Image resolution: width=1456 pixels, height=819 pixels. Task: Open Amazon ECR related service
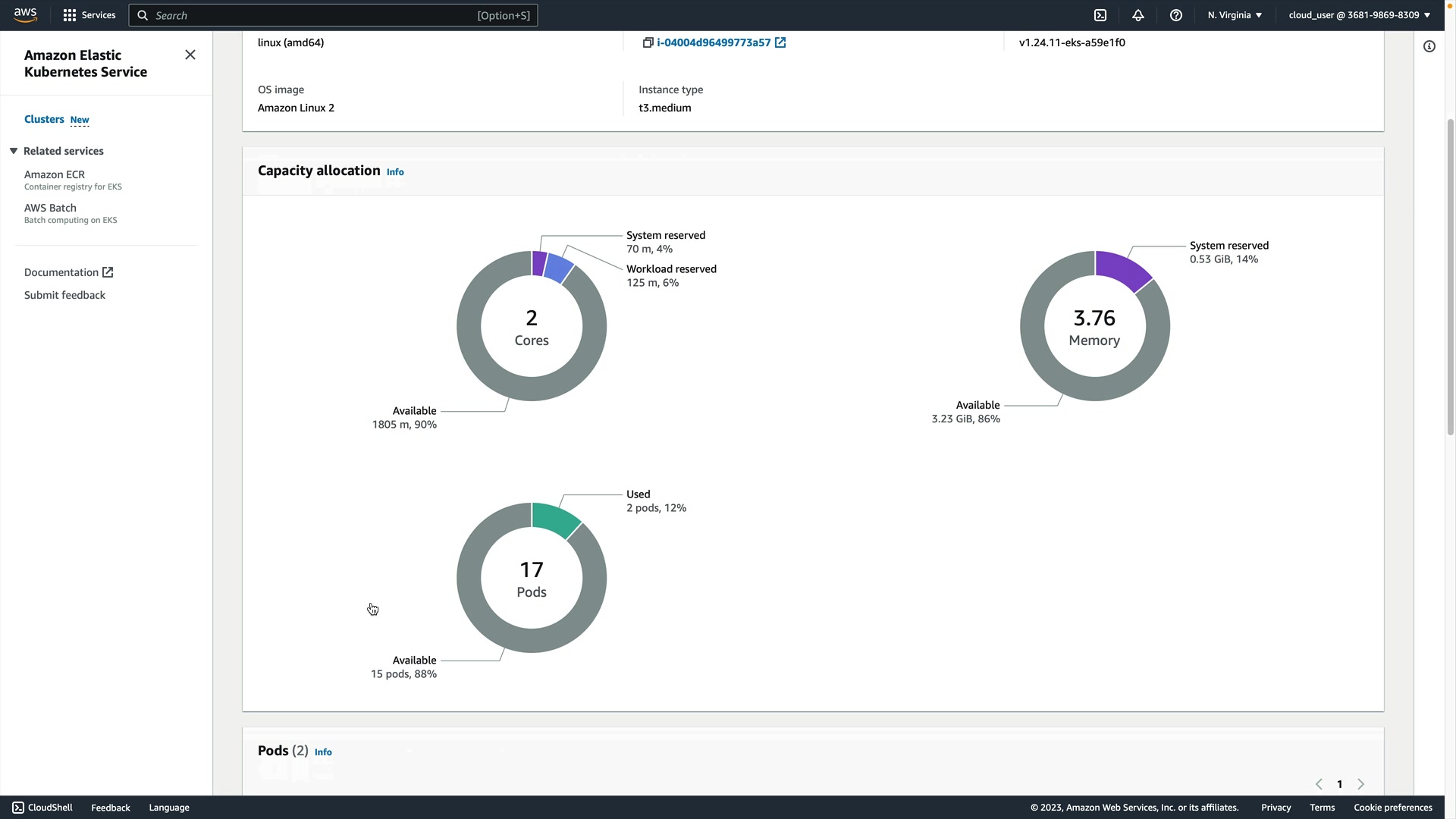(55, 174)
